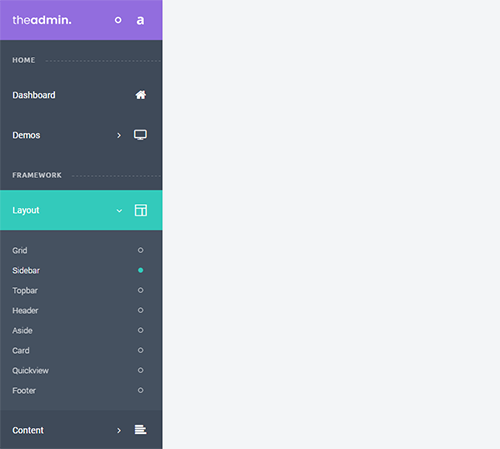500x449 pixels.
Task: Select the Layout label in the teal row
Action: (x=26, y=210)
